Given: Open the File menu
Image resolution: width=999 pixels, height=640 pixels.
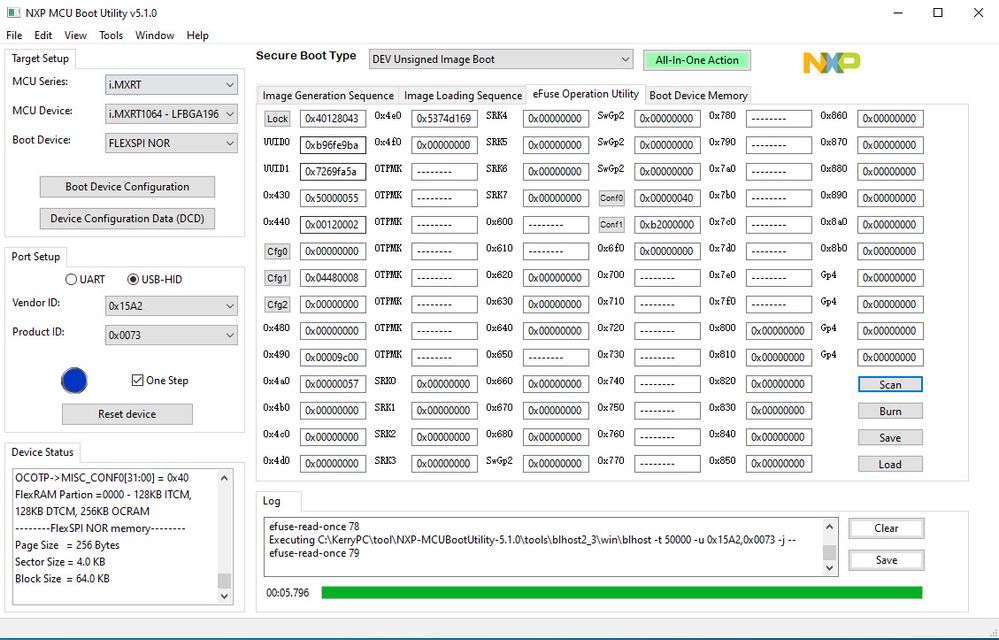Looking at the screenshot, I should coord(14,36).
